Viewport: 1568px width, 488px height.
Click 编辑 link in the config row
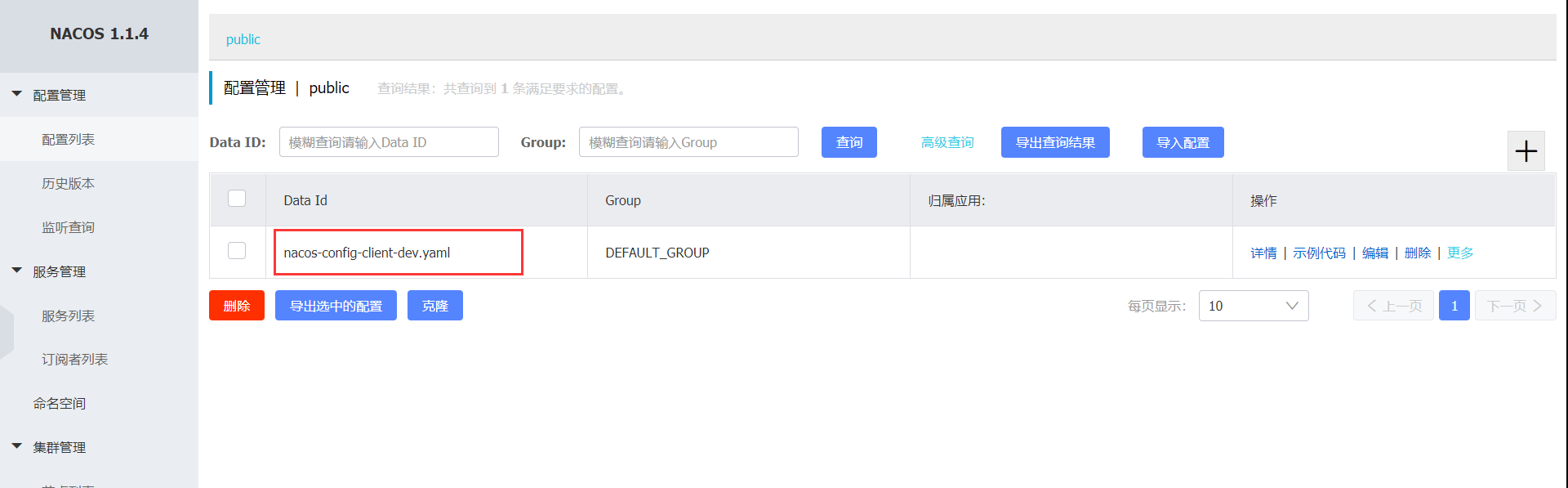(x=1375, y=253)
